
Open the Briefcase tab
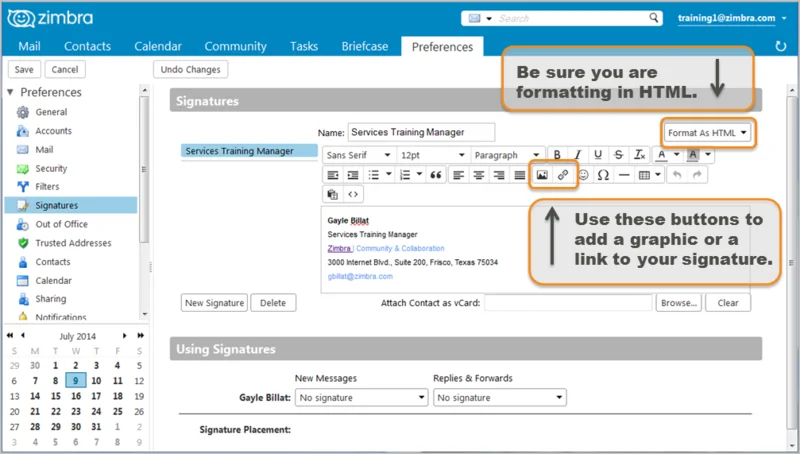coord(365,46)
